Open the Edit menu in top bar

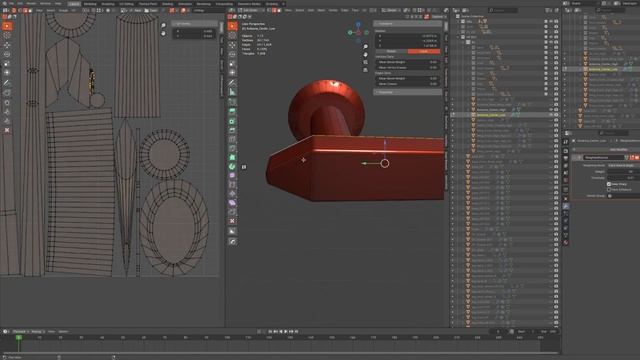pyautogui.click(x=20, y=4)
